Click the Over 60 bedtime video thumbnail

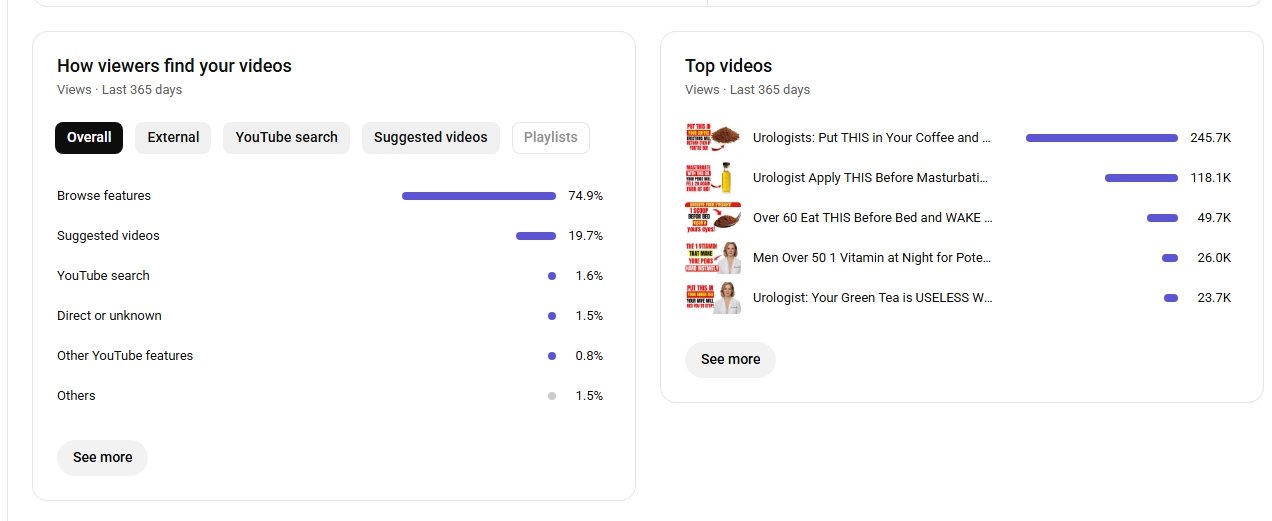pyautogui.click(x=712, y=218)
